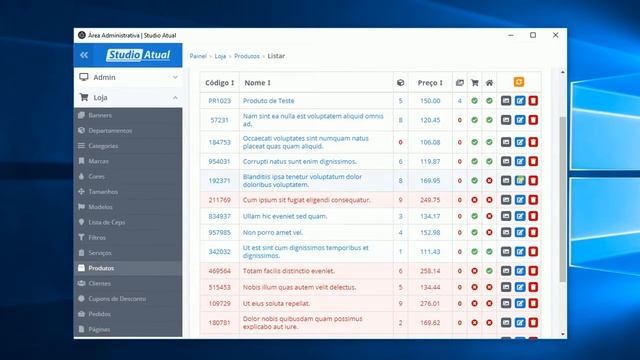Sort table by Nome column
This screenshot has width=640, height=360.
(257, 83)
